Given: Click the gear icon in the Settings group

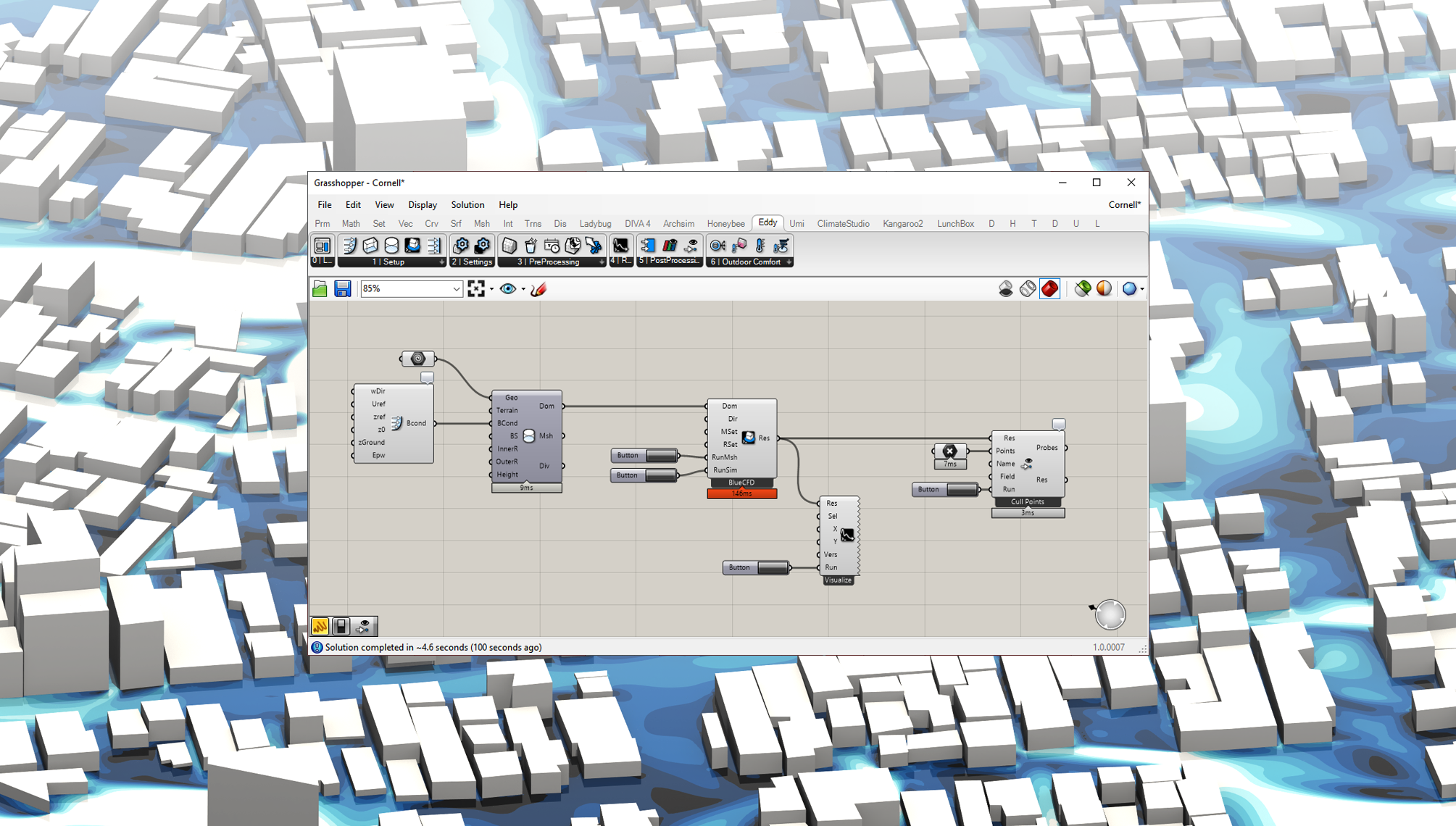Looking at the screenshot, I should (462, 246).
